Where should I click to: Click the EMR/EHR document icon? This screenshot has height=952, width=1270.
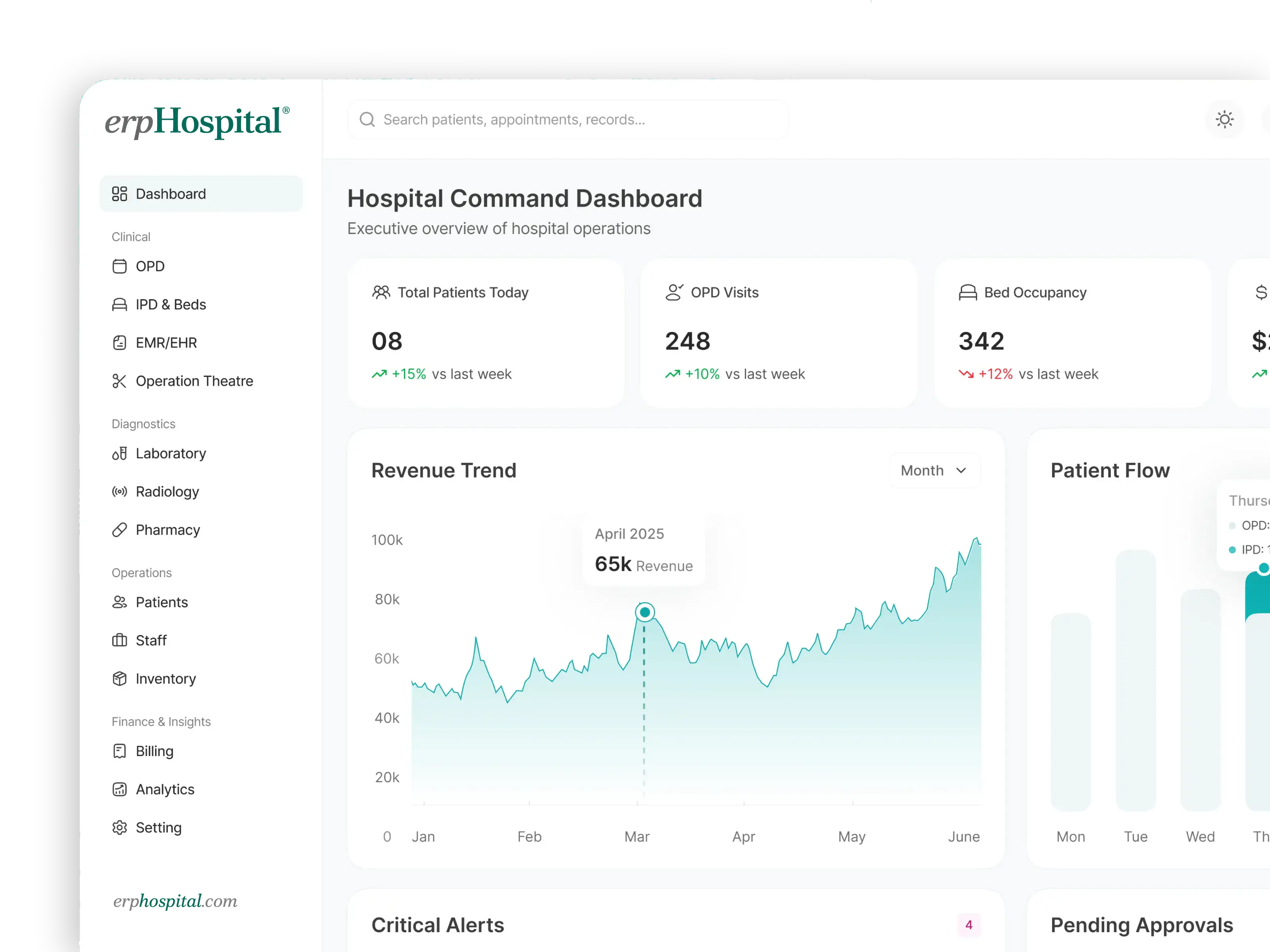click(x=119, y=343)
